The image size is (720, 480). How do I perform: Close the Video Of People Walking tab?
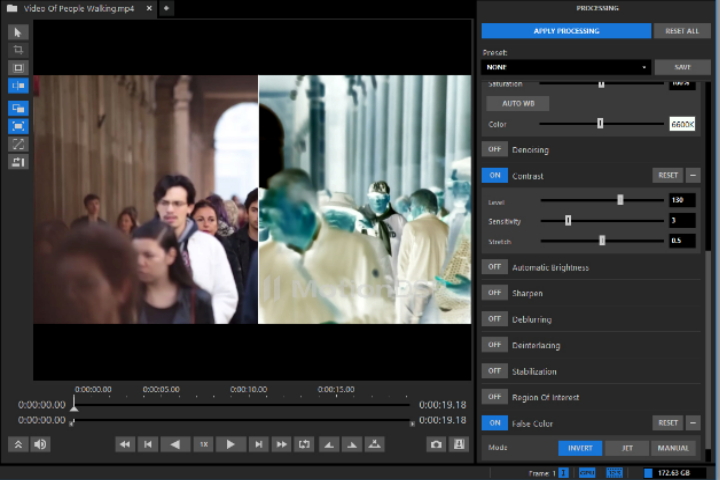[x=149, y=8]
